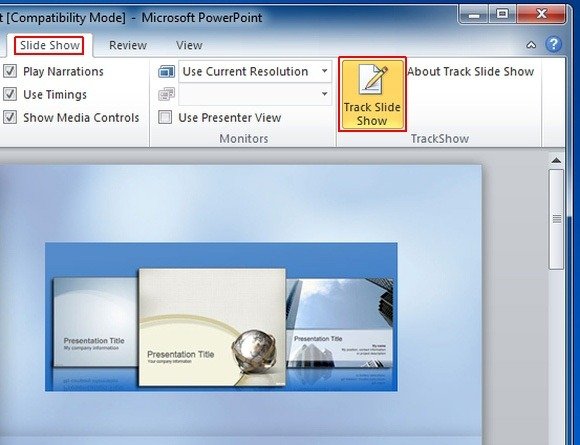Open PowerPoint Help question mark icon
Image resolution: width=580 pixels, height=445 pixels.
(553, 44)
